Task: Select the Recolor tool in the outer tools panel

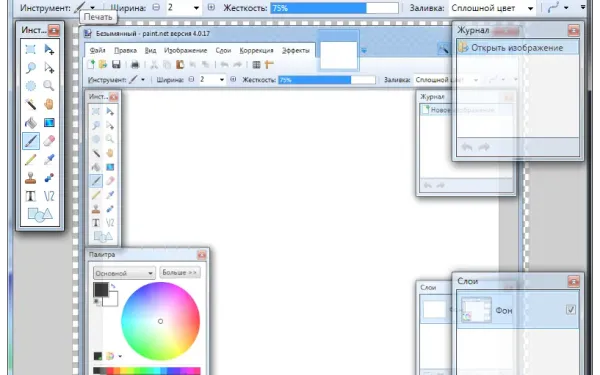Action: 49,178
